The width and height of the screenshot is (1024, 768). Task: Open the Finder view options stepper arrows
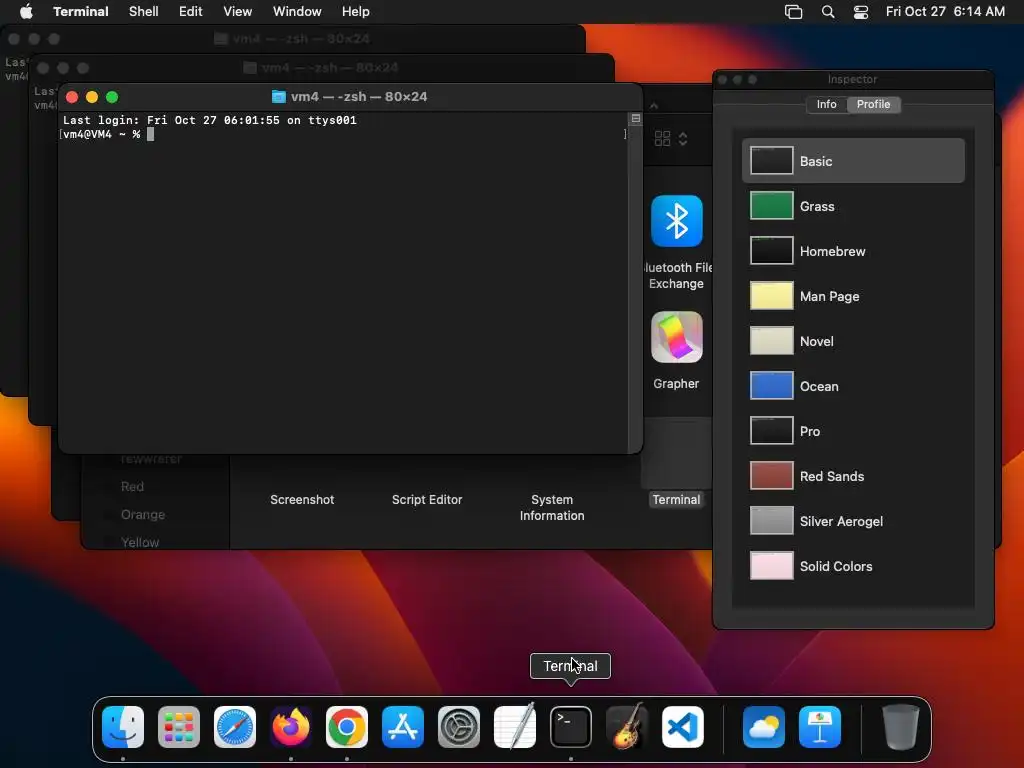coord(683,138)
